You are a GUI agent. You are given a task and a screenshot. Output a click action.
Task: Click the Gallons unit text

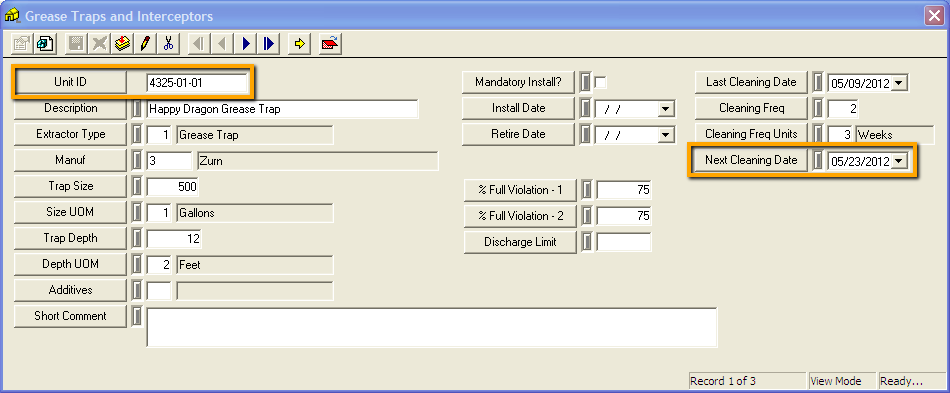coord(197,213)
